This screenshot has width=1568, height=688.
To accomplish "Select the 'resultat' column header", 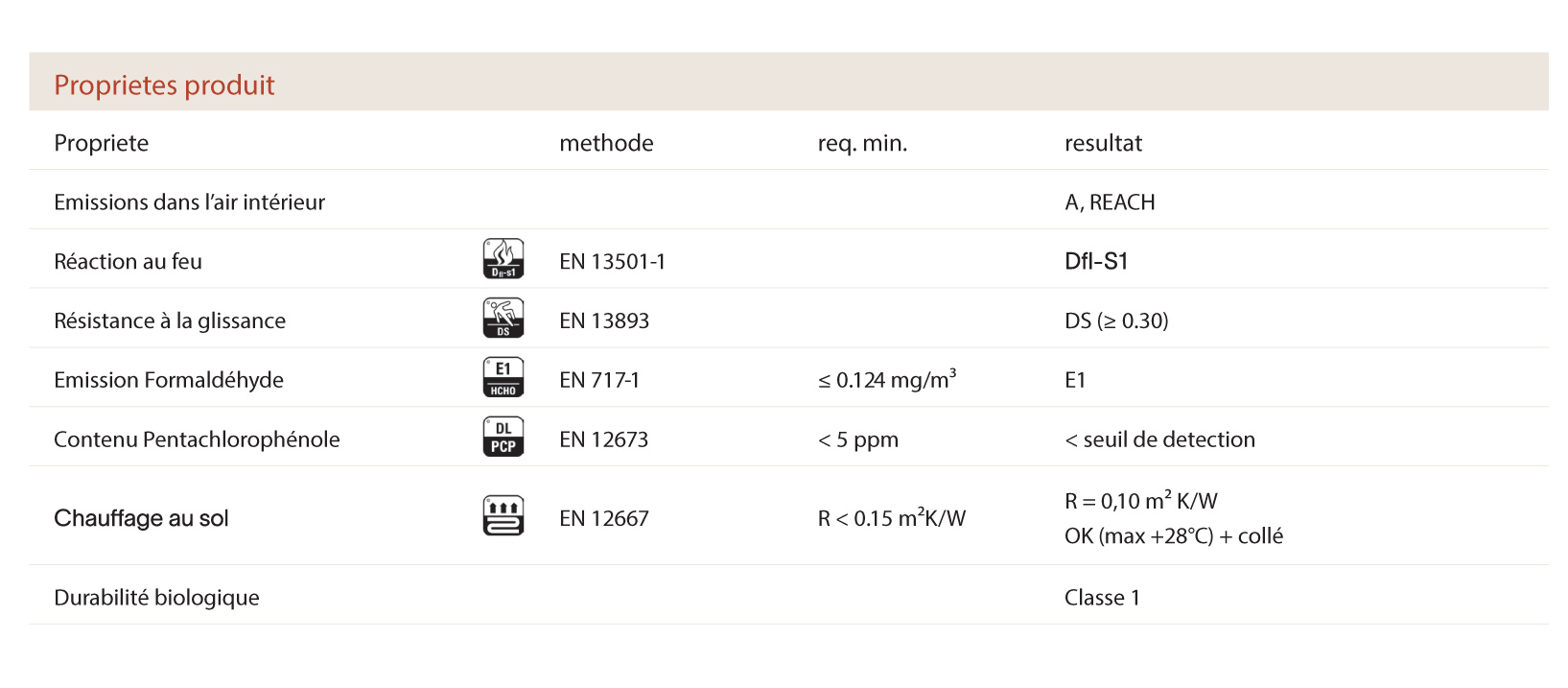I will click(1103, 144).
